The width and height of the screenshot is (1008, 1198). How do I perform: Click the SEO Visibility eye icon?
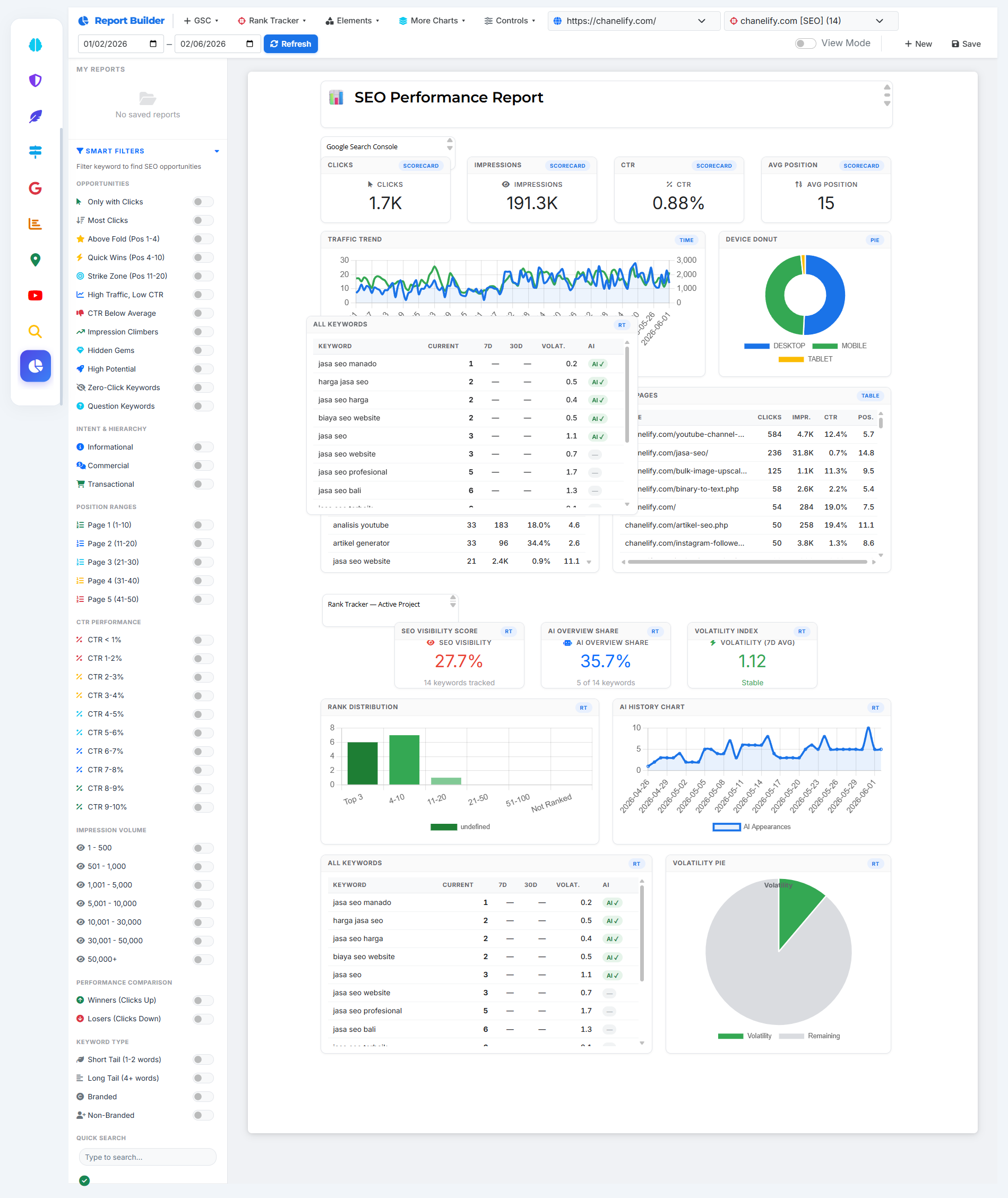pos(431,643)
